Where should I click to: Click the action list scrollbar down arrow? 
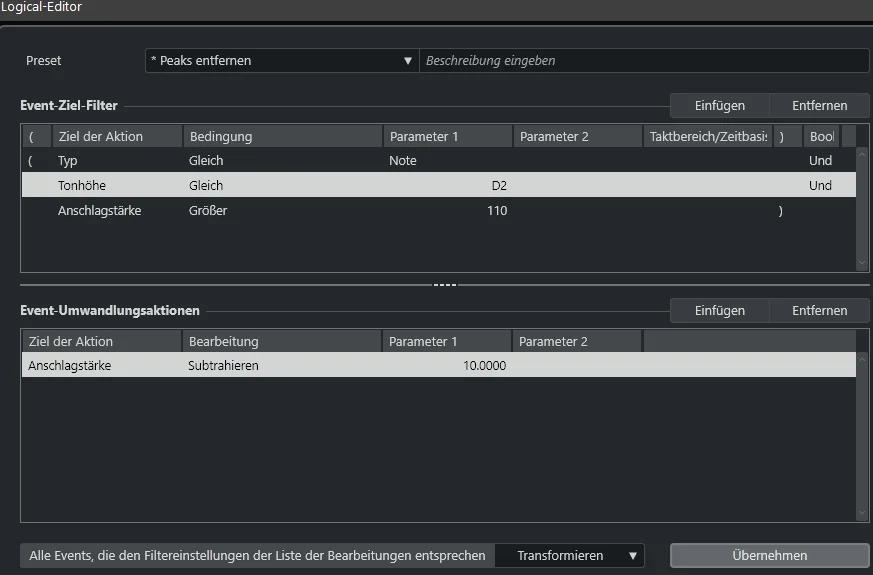(x=862, y=513)
